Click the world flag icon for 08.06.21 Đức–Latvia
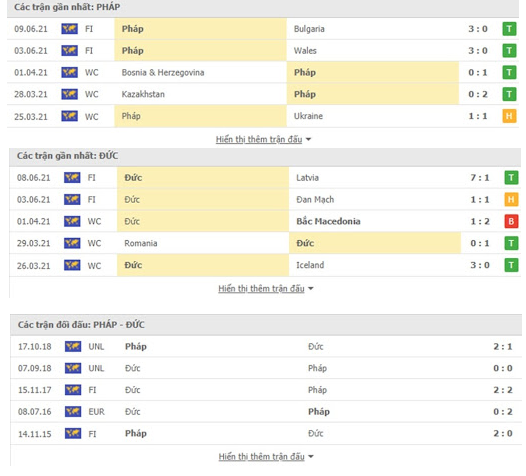This screenshot has width=526, height=476. coord(72,177)
